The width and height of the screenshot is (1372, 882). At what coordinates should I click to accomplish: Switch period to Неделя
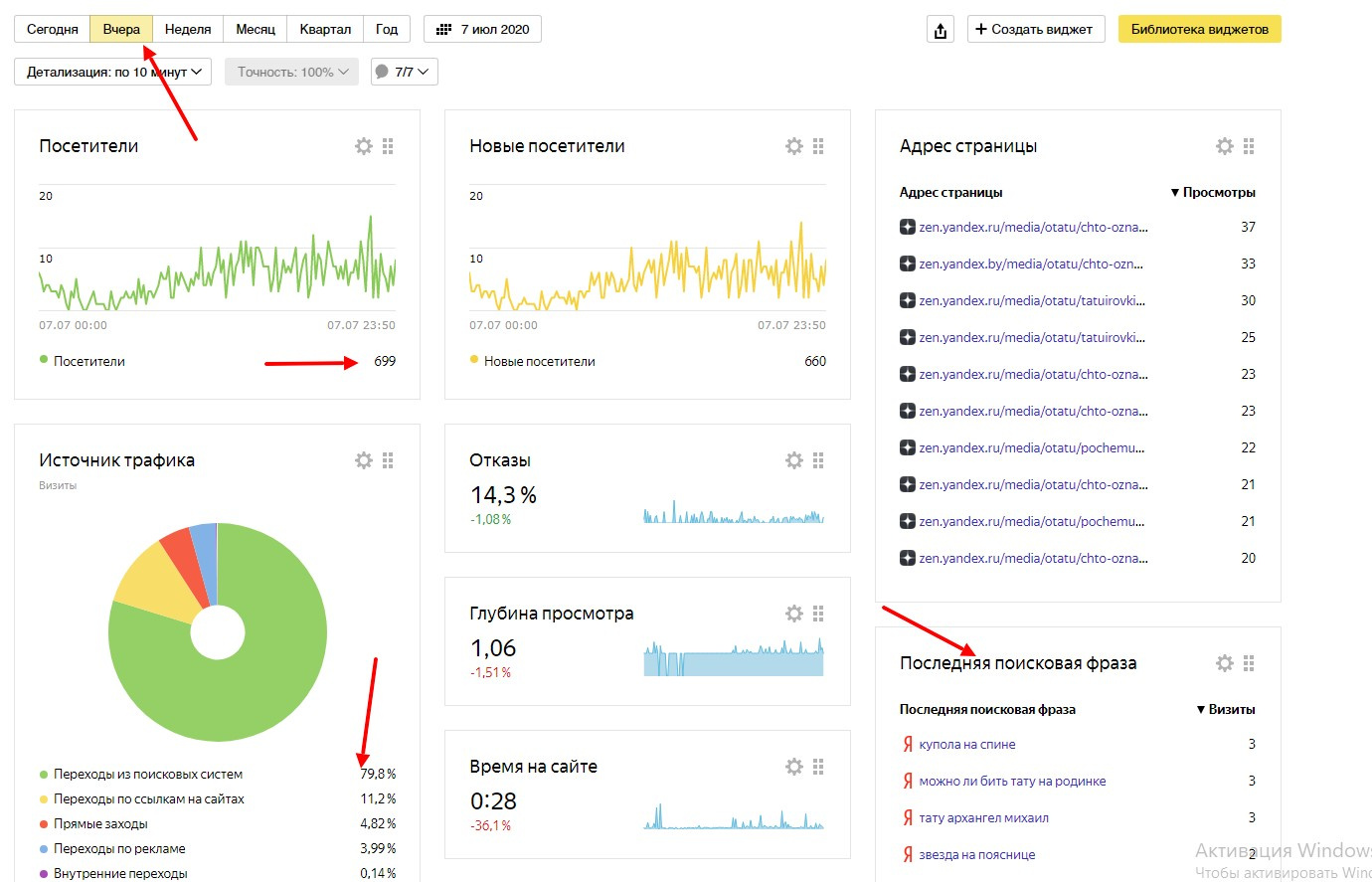pos(188,29)
